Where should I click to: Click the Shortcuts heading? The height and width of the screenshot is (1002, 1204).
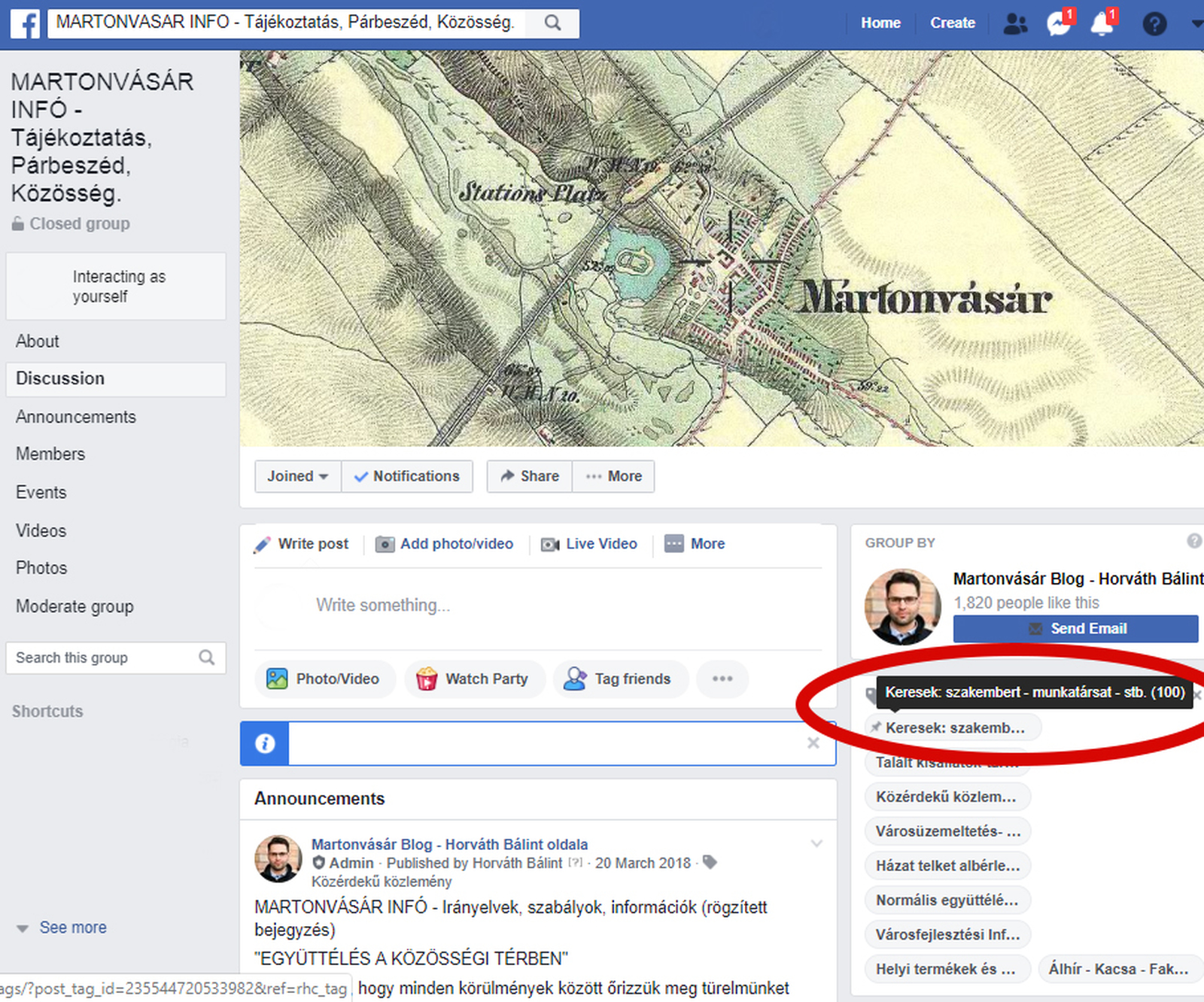[x=47, y=712]
